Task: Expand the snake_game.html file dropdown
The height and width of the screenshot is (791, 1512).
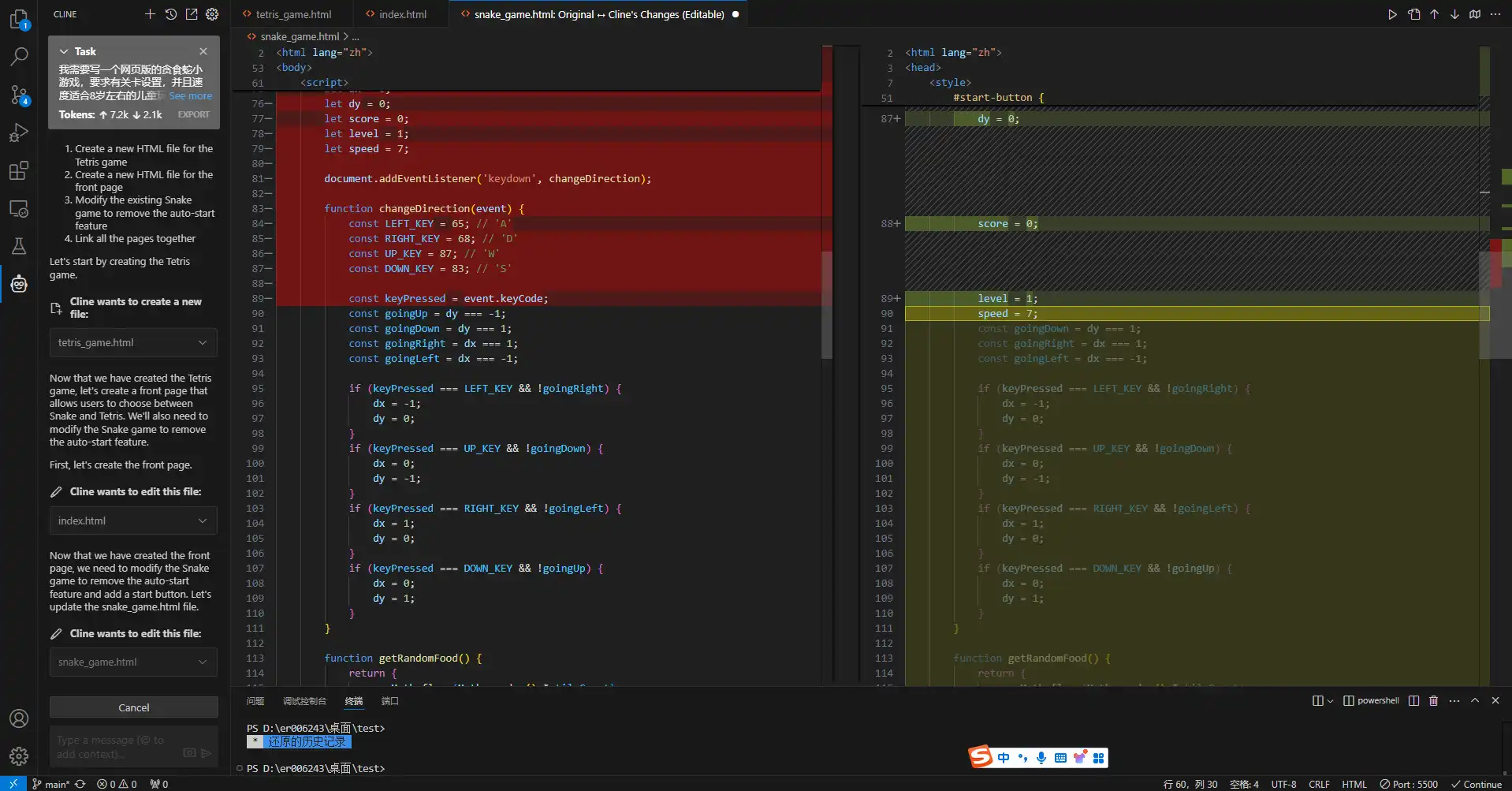Action: click(x=133, y=662)
